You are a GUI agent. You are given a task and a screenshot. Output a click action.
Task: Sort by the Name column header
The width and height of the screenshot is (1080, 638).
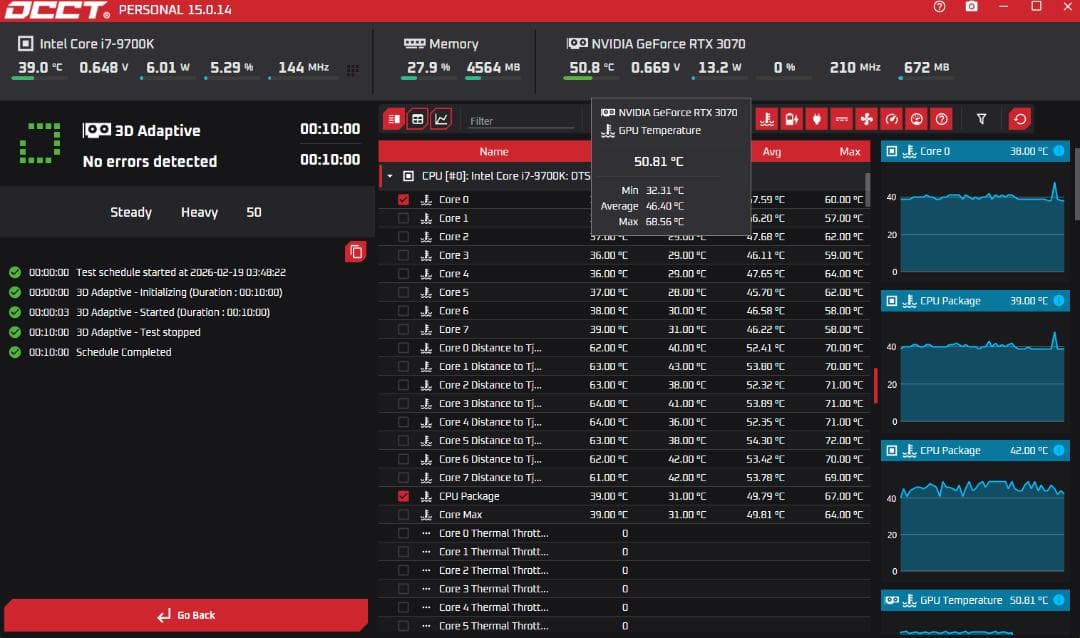pos(494,152)
